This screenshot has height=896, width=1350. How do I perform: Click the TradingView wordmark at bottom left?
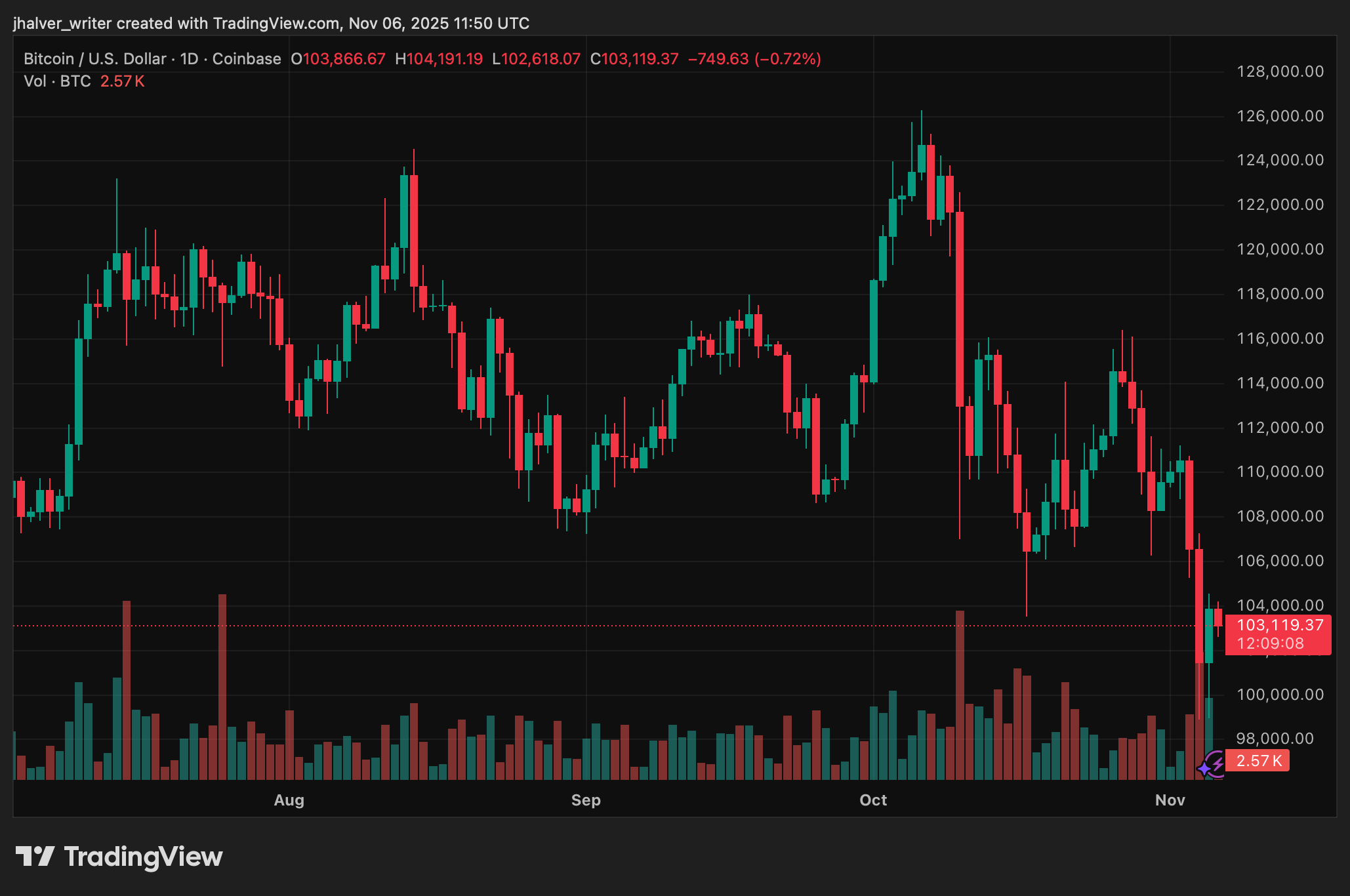point(143,856)
